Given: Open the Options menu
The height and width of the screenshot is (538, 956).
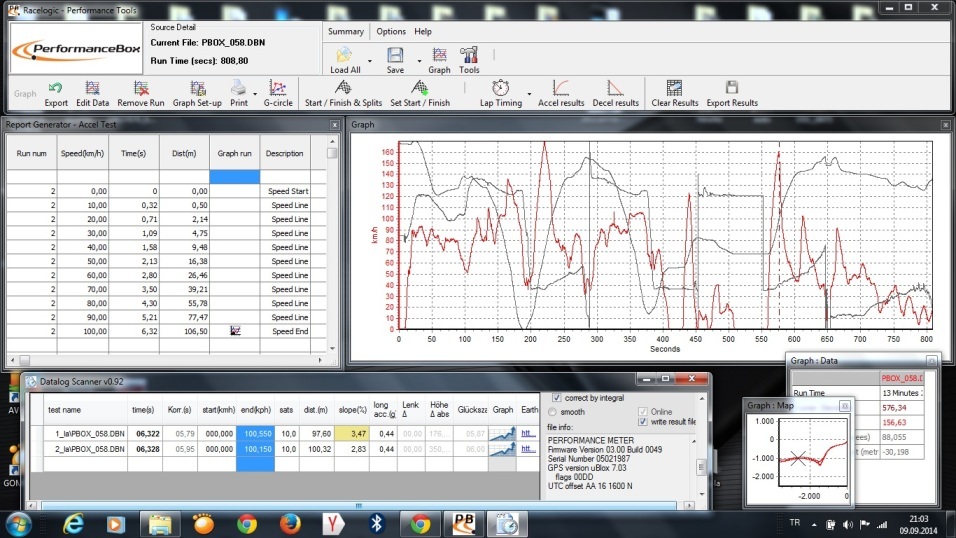Looking at the screenshot, I should 391,31.
